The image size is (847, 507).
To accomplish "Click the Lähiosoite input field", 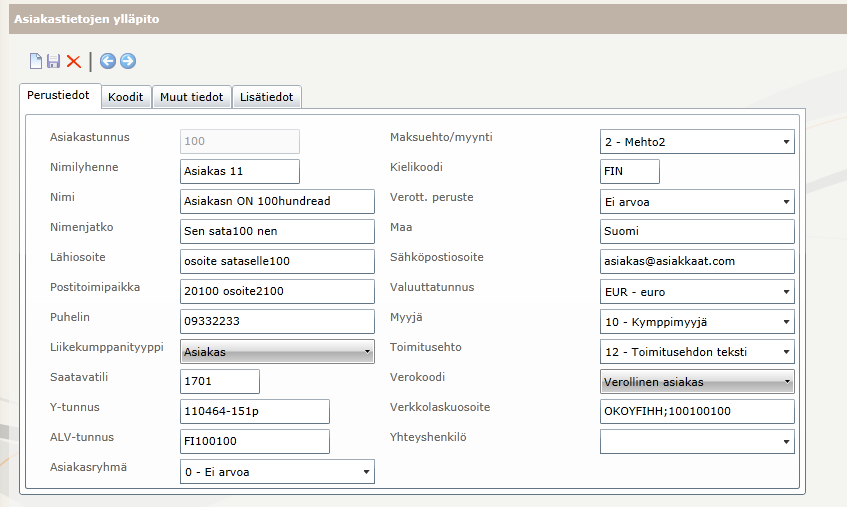I will pos(277,261).
